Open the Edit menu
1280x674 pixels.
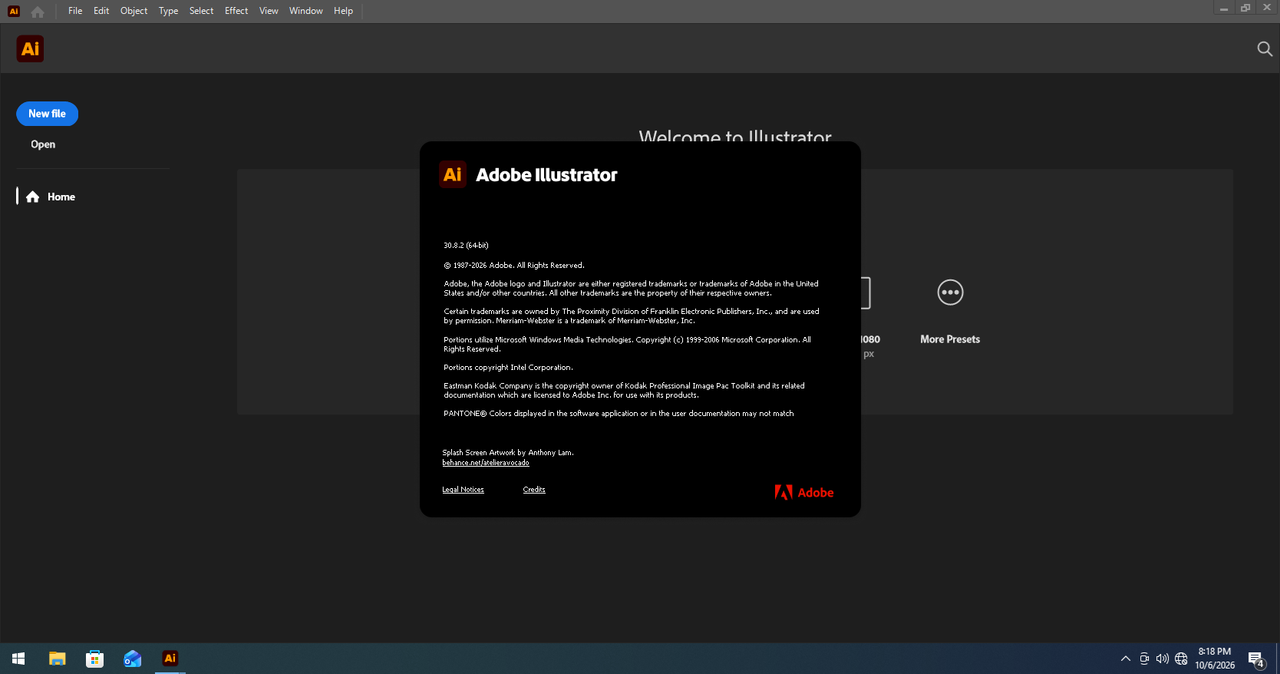pos(101,11)
